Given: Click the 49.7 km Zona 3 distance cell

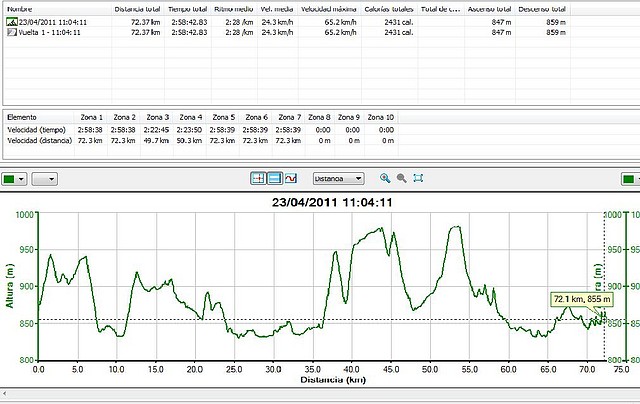Looking at the screenshot, I should coord(156,140).
